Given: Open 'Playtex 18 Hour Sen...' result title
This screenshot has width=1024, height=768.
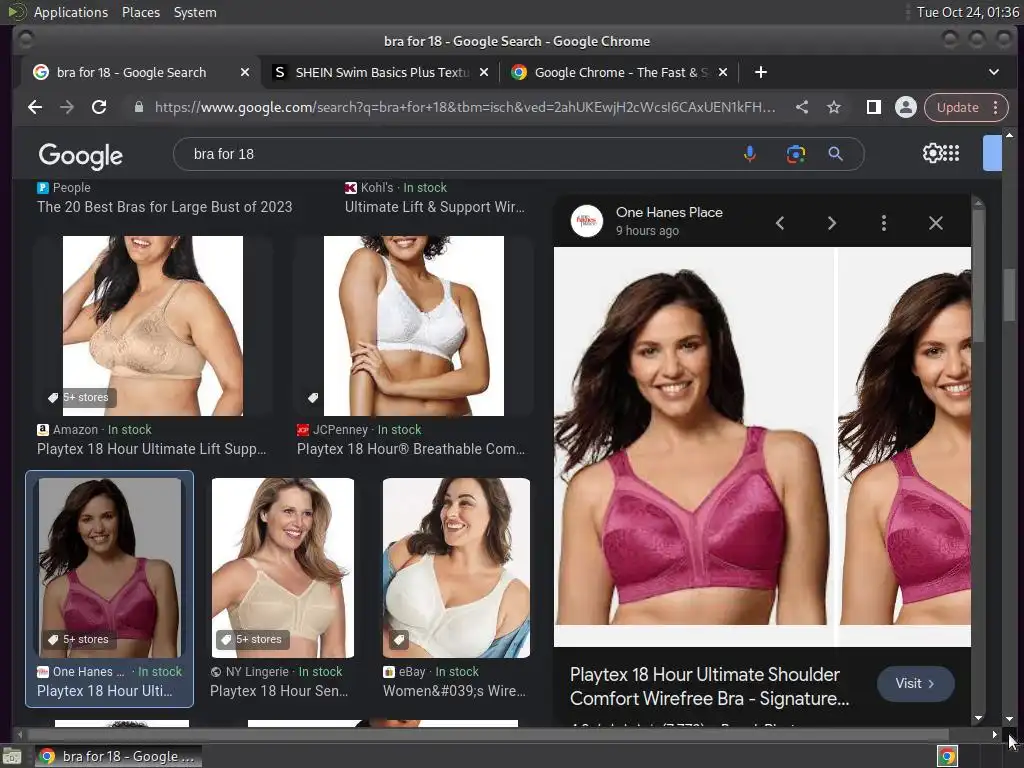Looking at the screenshot, I should pyautogui.click(x=279, y=690).
